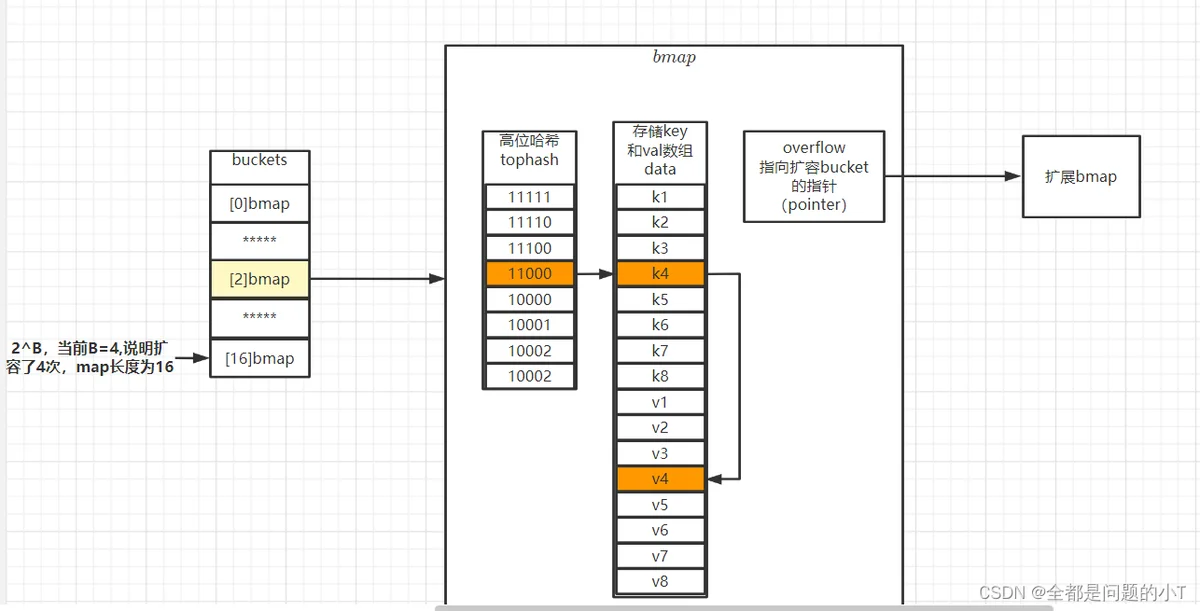Click the [16]bmap bucket cell

pyautogui.click(x=259, y=358)
